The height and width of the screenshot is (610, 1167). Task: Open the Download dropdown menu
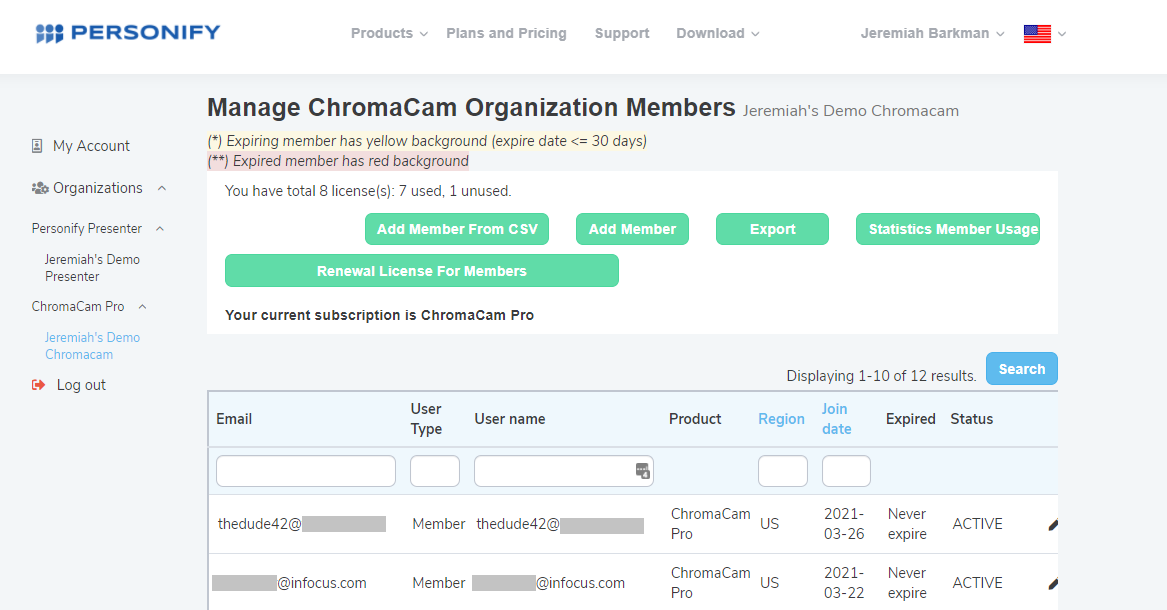coord(717,33)
